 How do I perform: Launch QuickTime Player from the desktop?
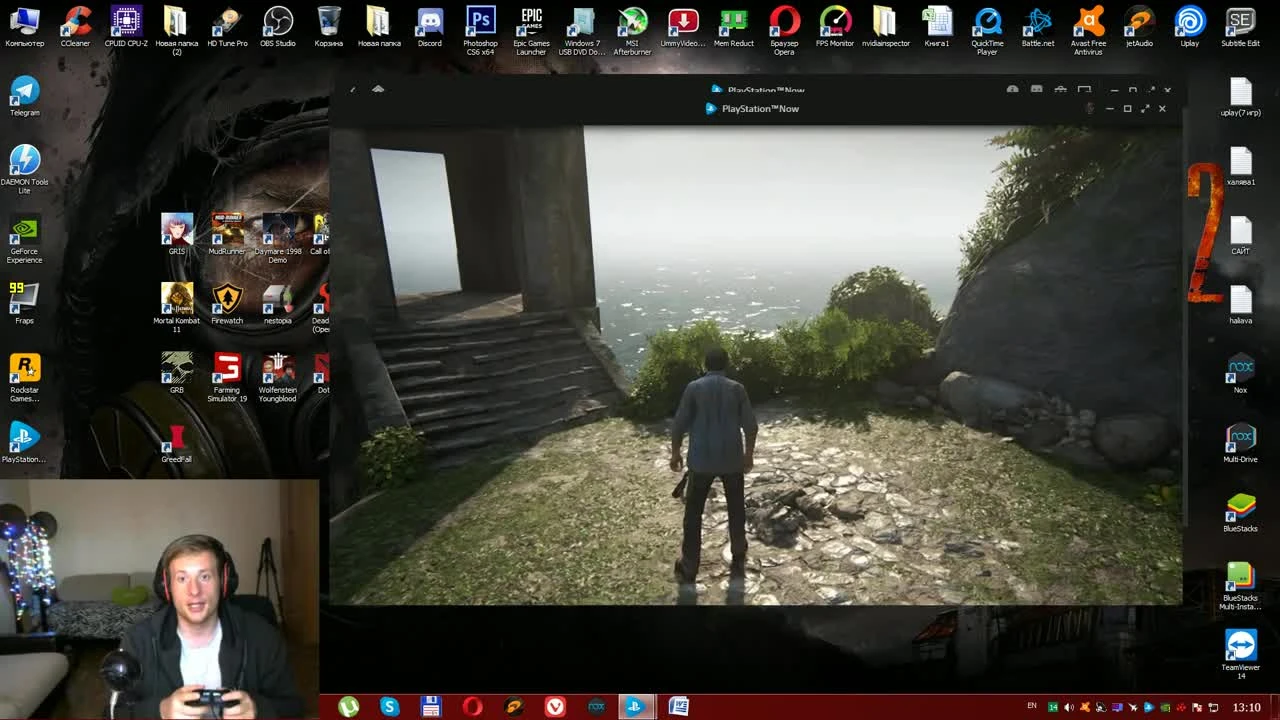(987, 30)
